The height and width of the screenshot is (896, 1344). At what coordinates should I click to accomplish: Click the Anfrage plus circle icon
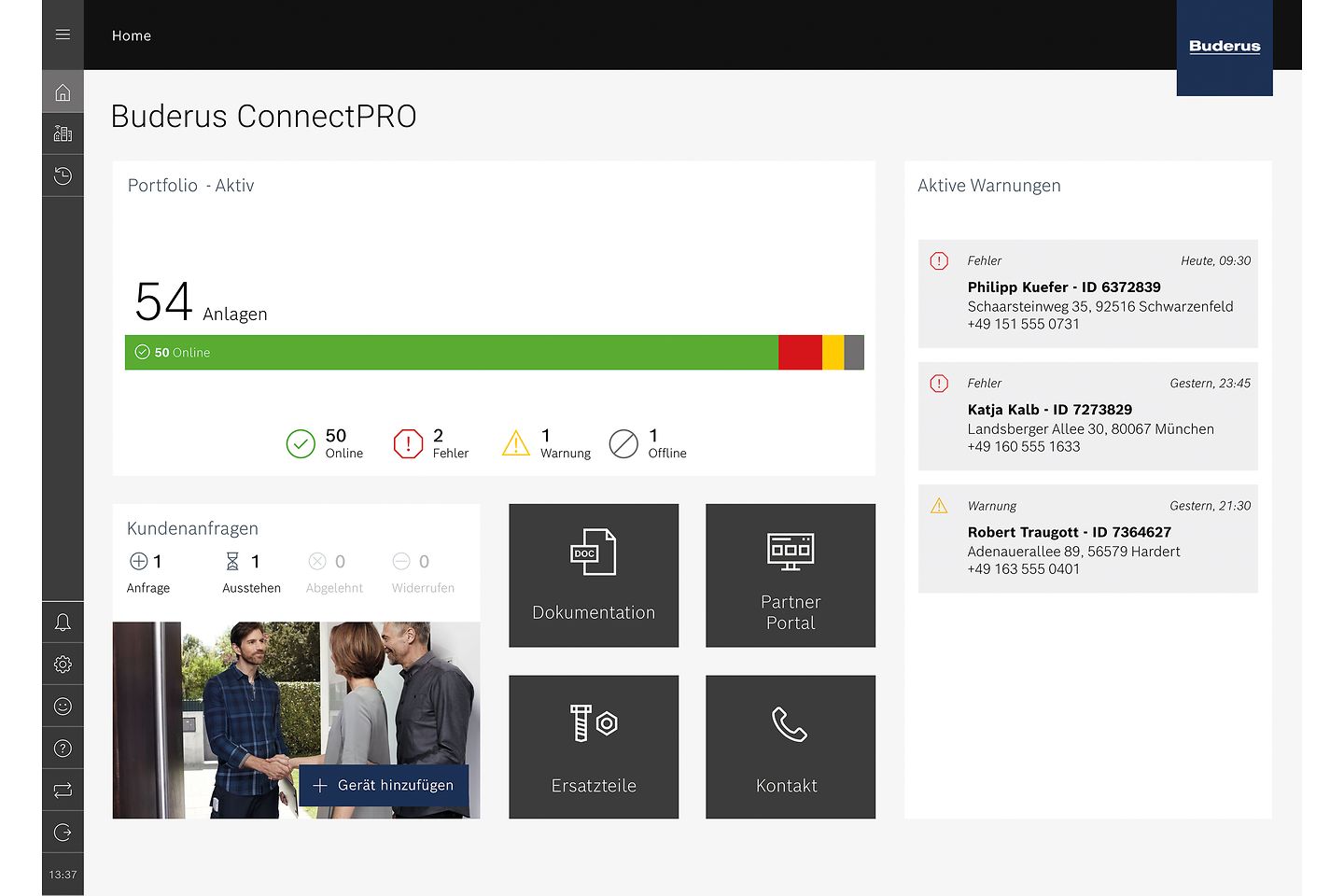138,561
